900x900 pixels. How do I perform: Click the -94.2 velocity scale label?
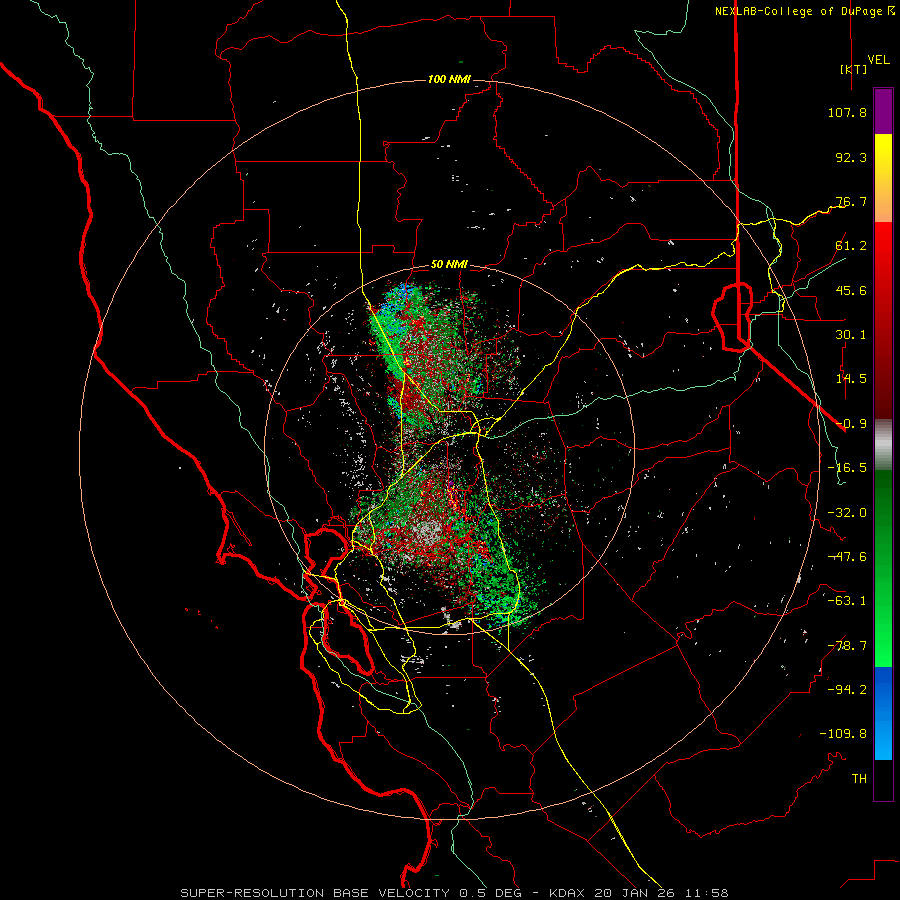pos(847,690)
